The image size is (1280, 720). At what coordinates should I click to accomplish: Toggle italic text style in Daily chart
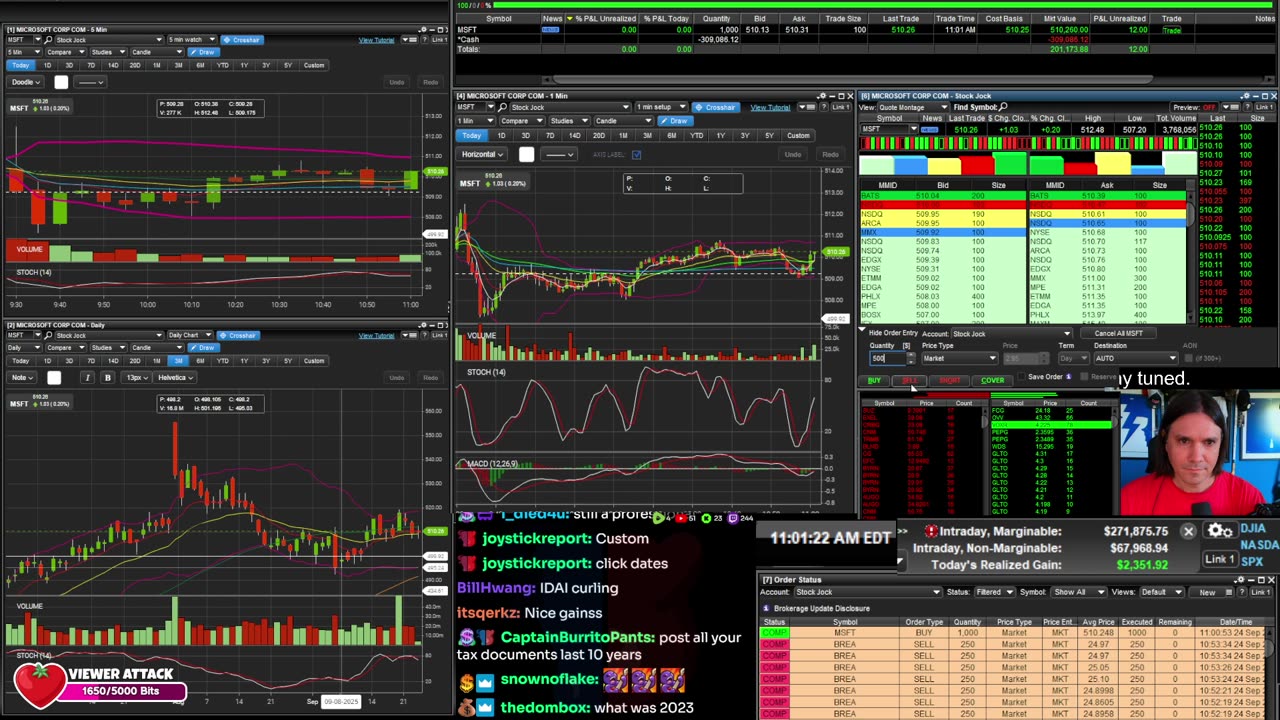pyautogui.click(x=87, y=378)
